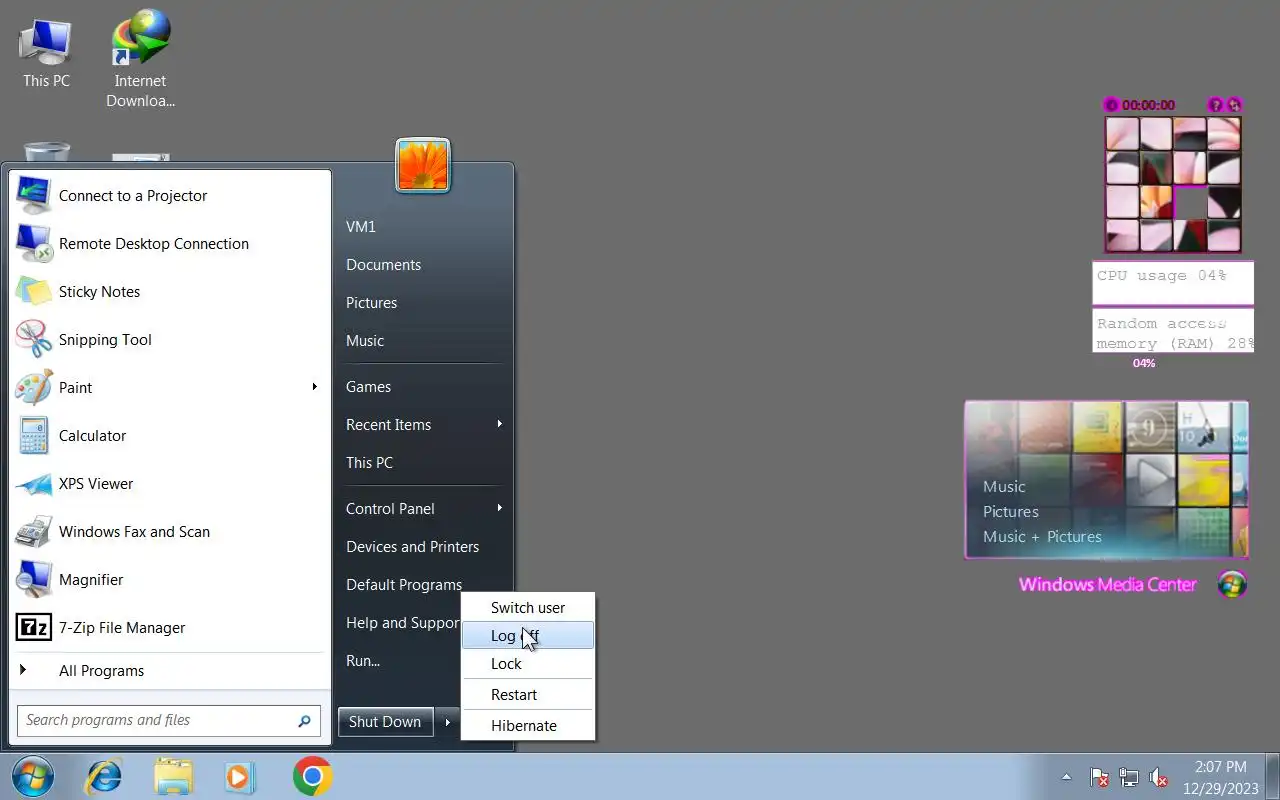Image resolution: width=1280 pixels, height=800 pixels.
Task: Open File Explorer from the taskbar
Action: point(173,776)
